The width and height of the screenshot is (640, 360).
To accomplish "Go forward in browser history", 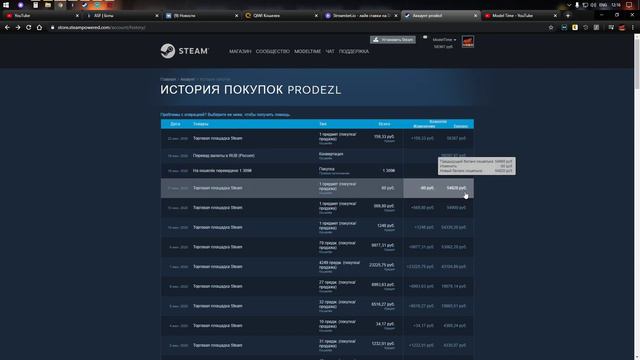I will [18, 27].
